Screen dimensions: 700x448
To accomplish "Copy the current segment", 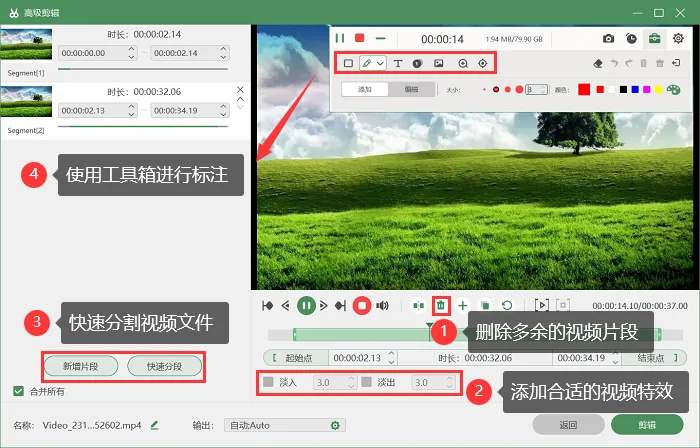I will point(484,306).
